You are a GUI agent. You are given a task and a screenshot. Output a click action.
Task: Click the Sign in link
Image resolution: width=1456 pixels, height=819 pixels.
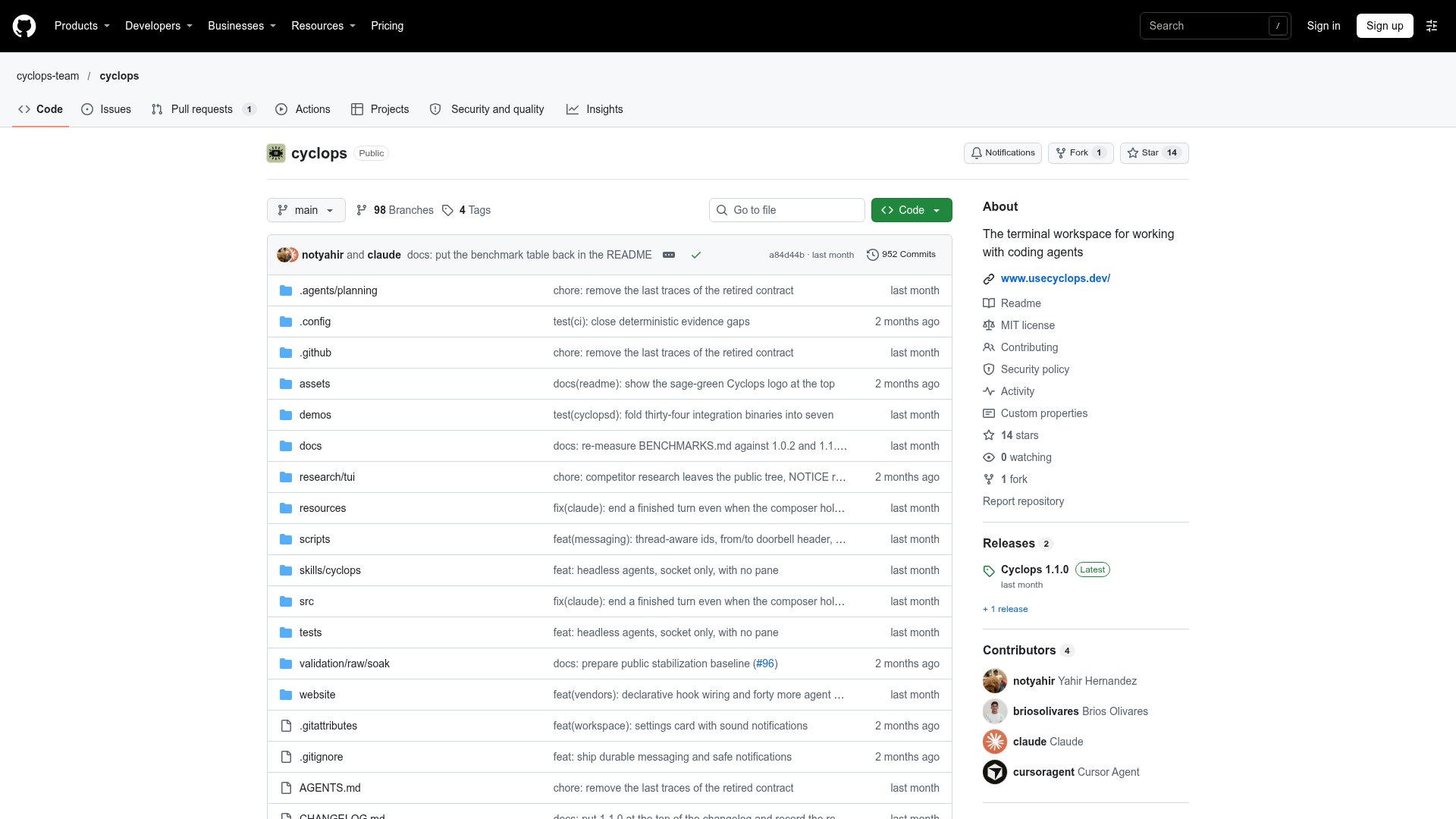point(1323,26)
